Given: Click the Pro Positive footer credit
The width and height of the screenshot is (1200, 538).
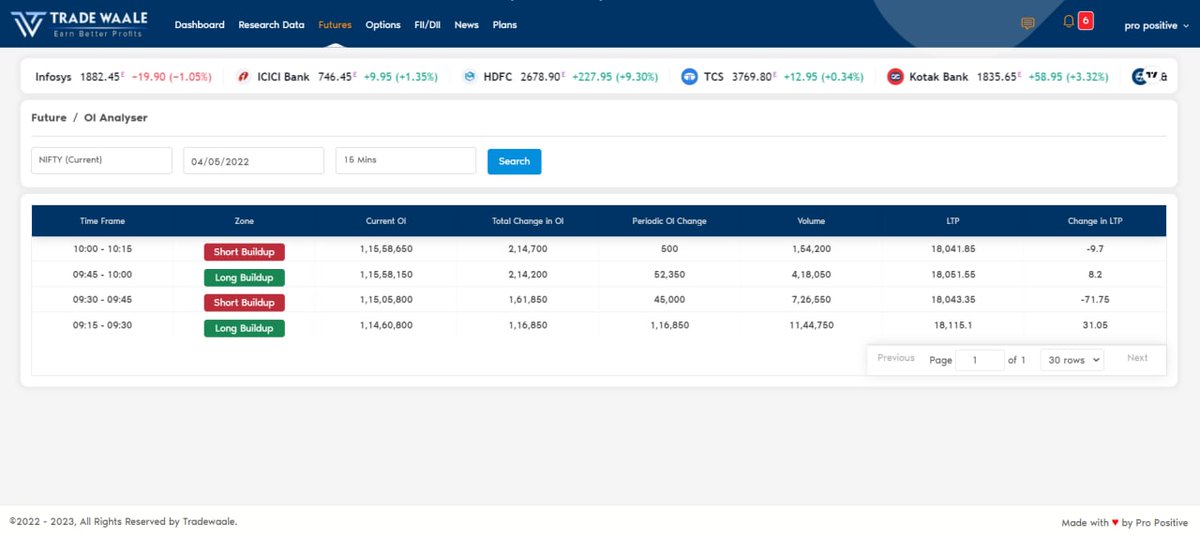Looking at the screenshot, I should 1162,522.
